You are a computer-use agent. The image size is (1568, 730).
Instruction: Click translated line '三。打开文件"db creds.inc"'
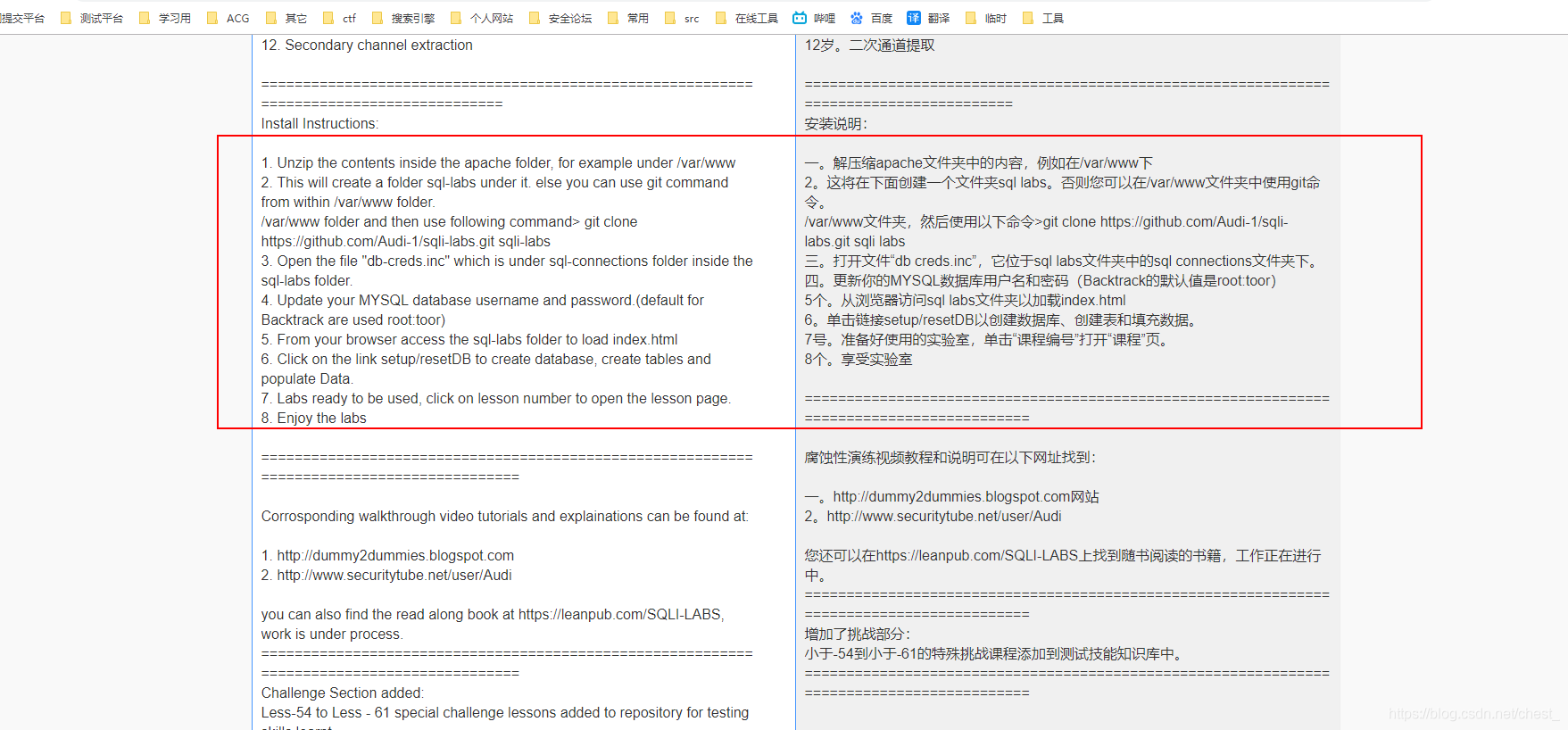point(1064,261)
